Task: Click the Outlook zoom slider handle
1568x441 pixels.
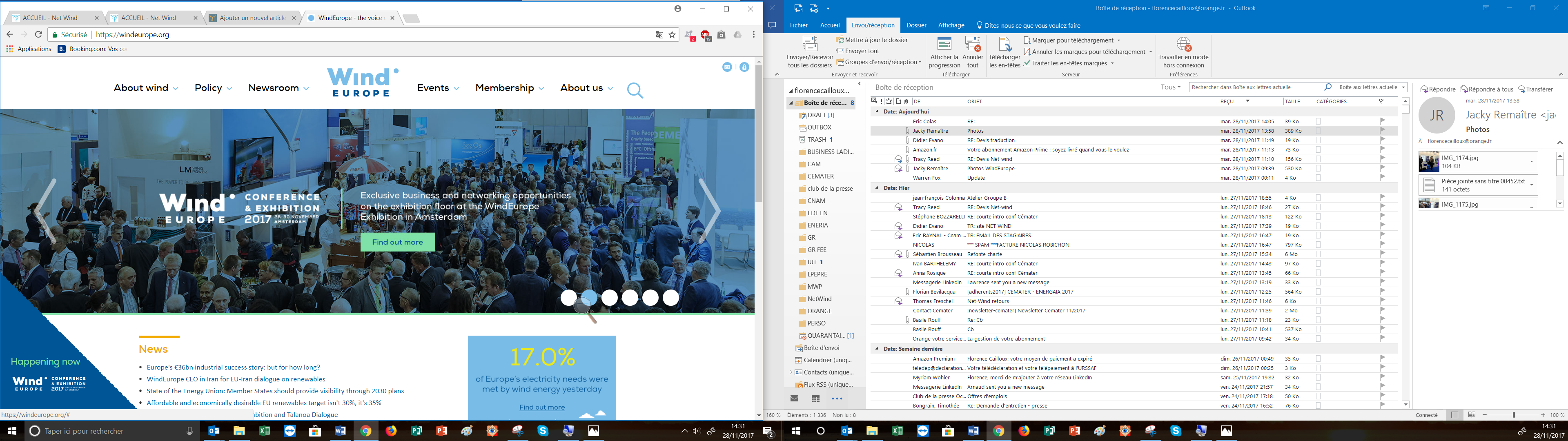Action: [x=1513, y=415]
